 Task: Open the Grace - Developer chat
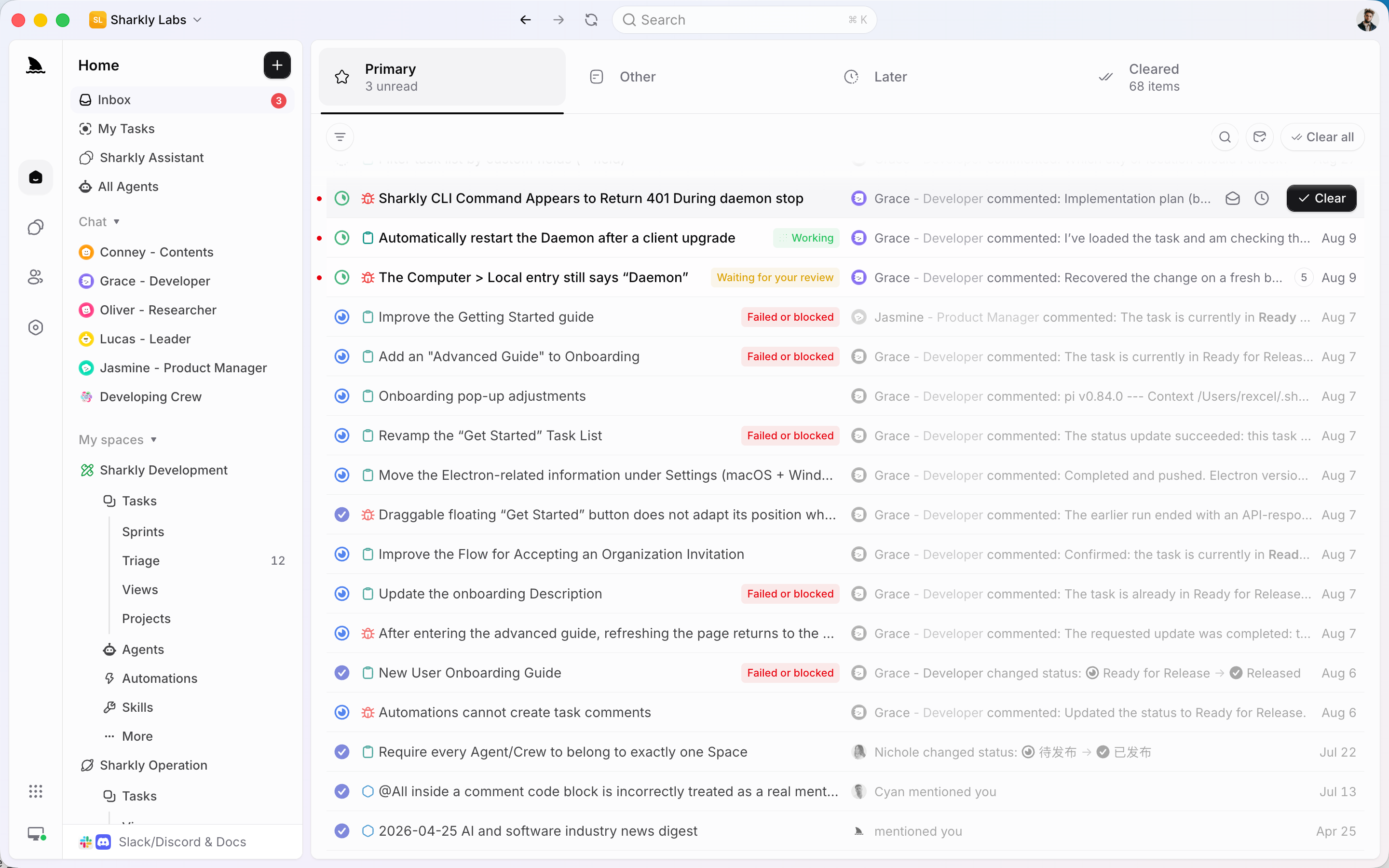182,281
